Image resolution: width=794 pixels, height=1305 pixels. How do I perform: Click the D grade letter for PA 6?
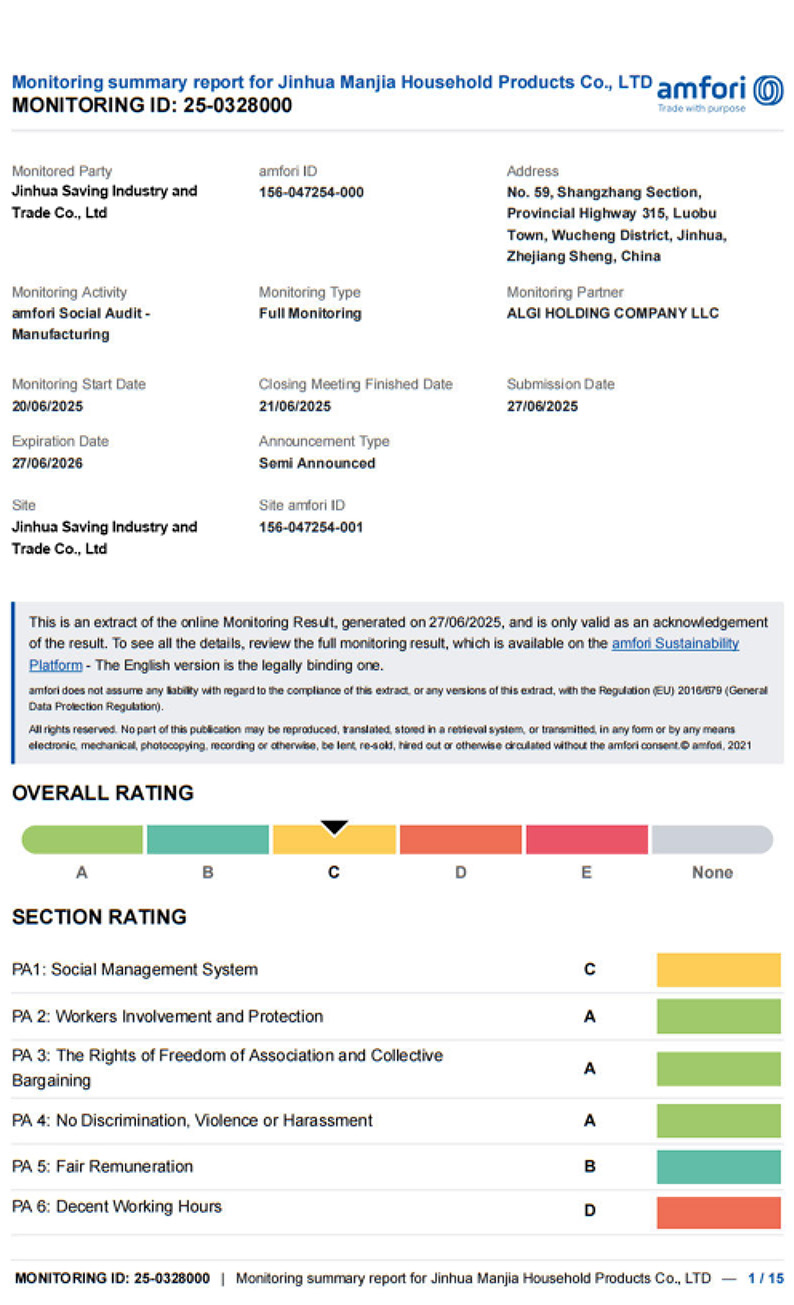tap(590, 1211)
